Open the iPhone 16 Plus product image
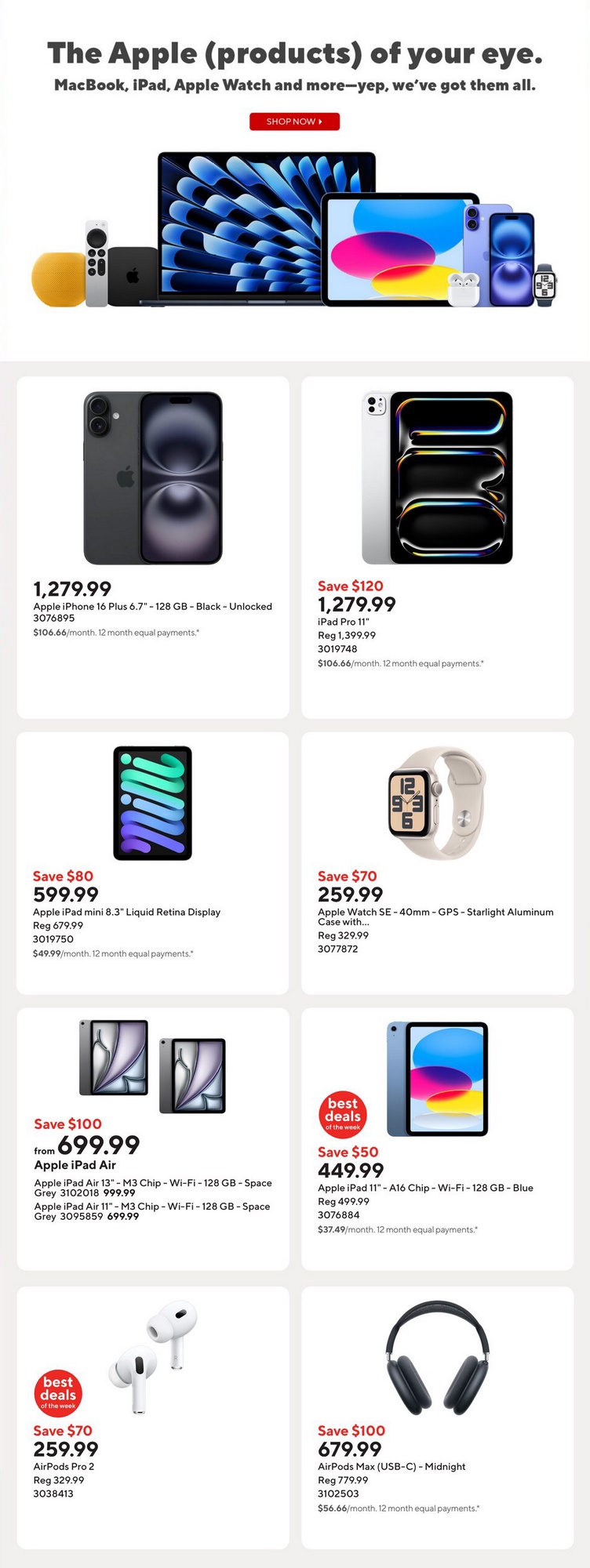 tap(153, 477)
